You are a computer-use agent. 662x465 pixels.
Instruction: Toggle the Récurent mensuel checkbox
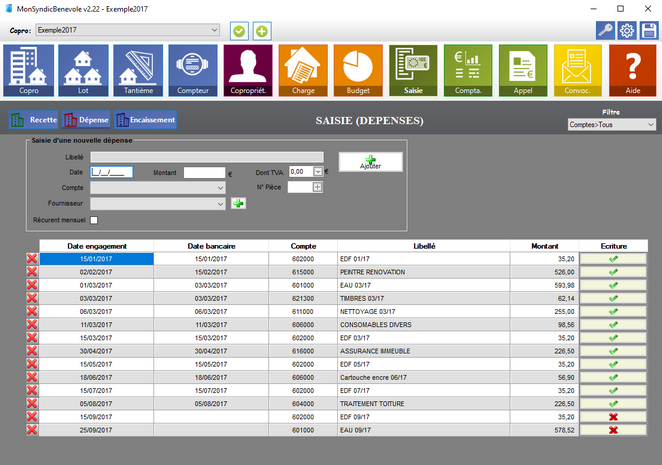pyautogui.click(x=95, y=220)
